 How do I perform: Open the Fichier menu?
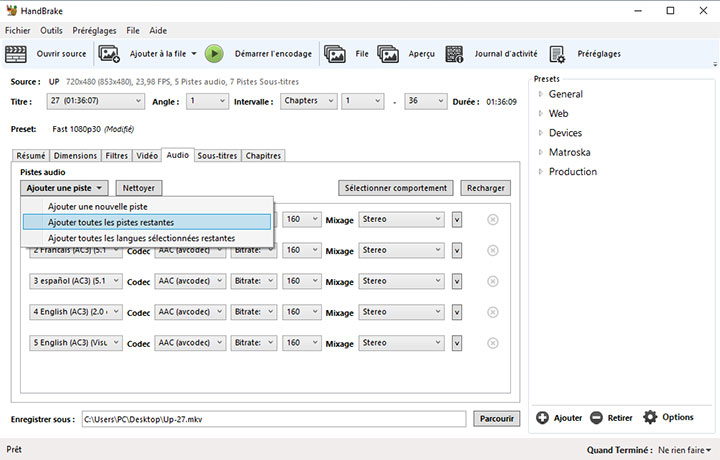(x=17, y=31)
